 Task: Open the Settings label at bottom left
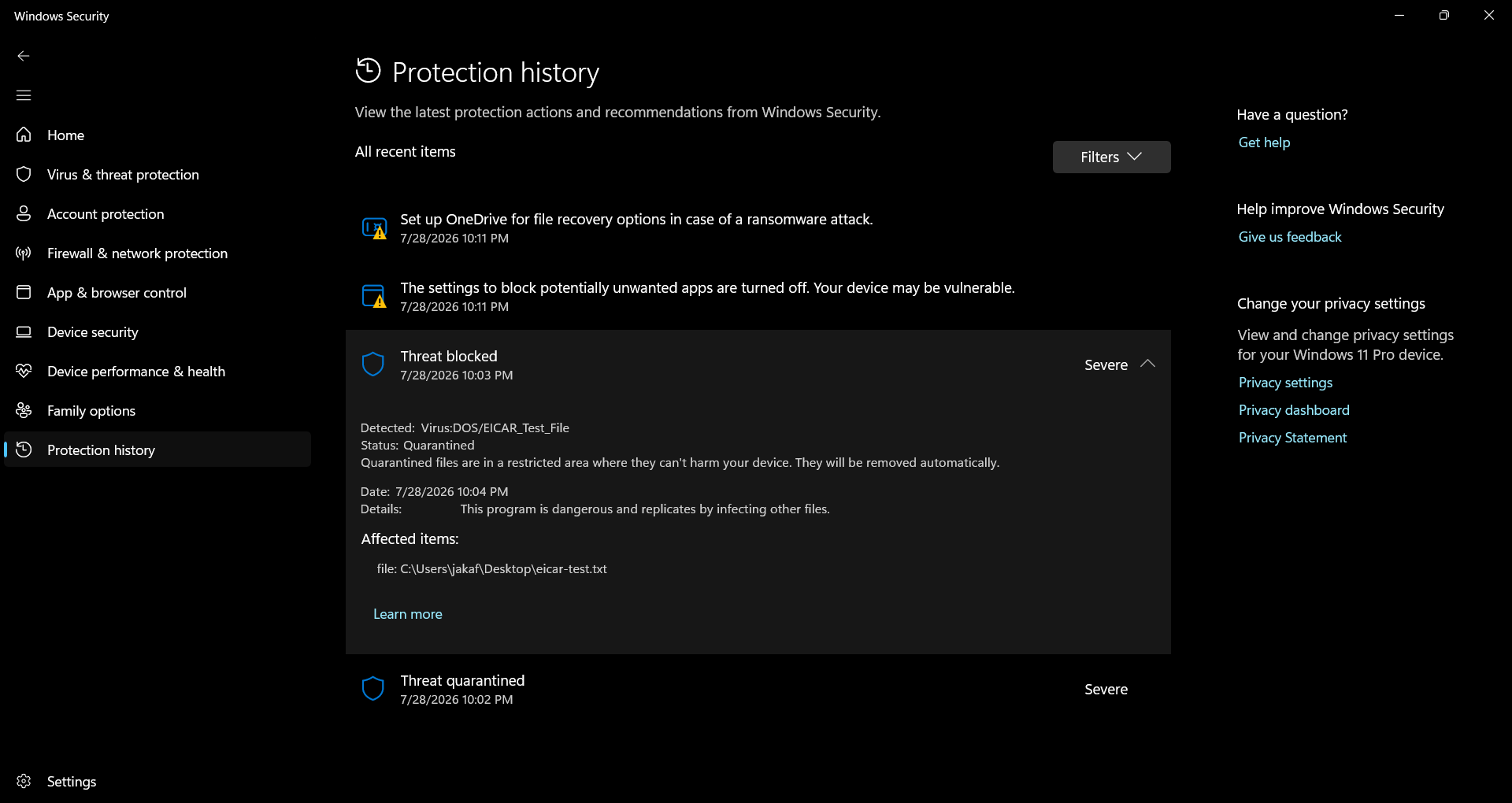coord(72,782)
